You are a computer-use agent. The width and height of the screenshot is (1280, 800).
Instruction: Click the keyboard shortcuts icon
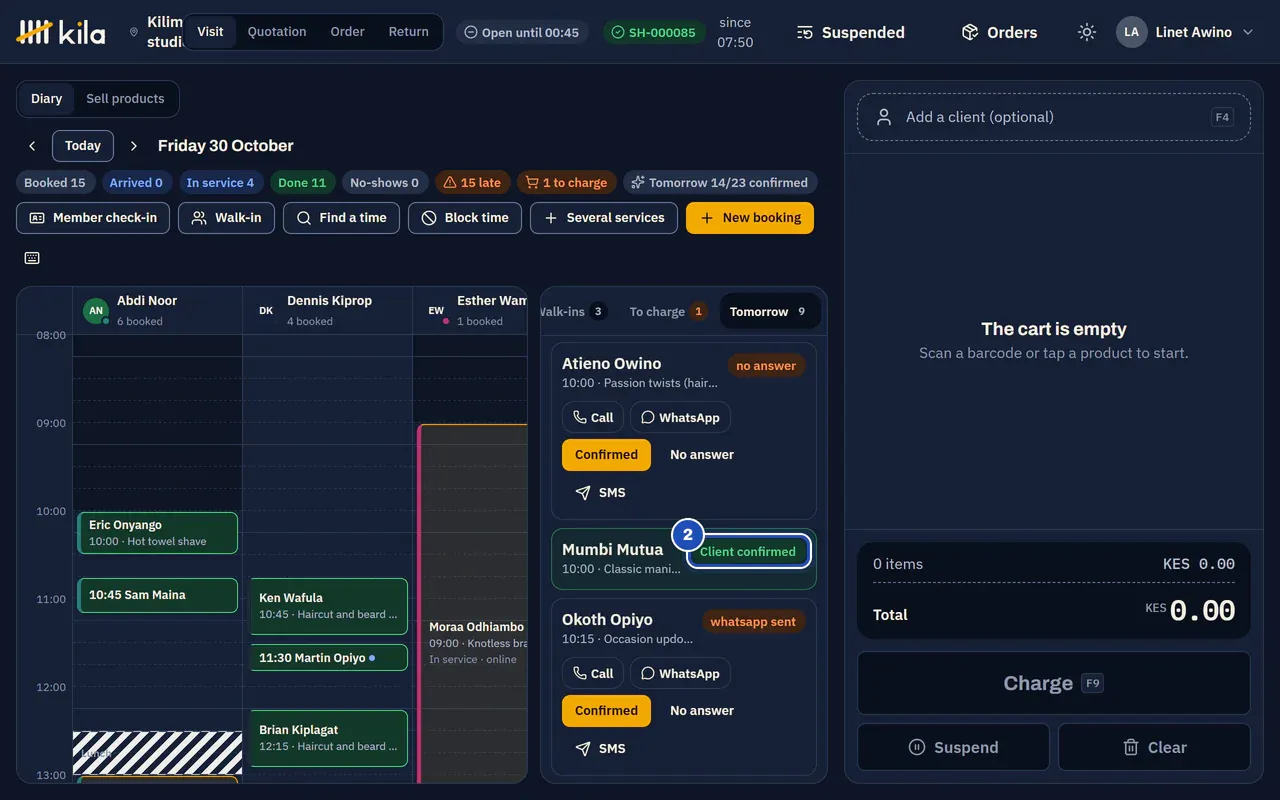pos(32,258)
